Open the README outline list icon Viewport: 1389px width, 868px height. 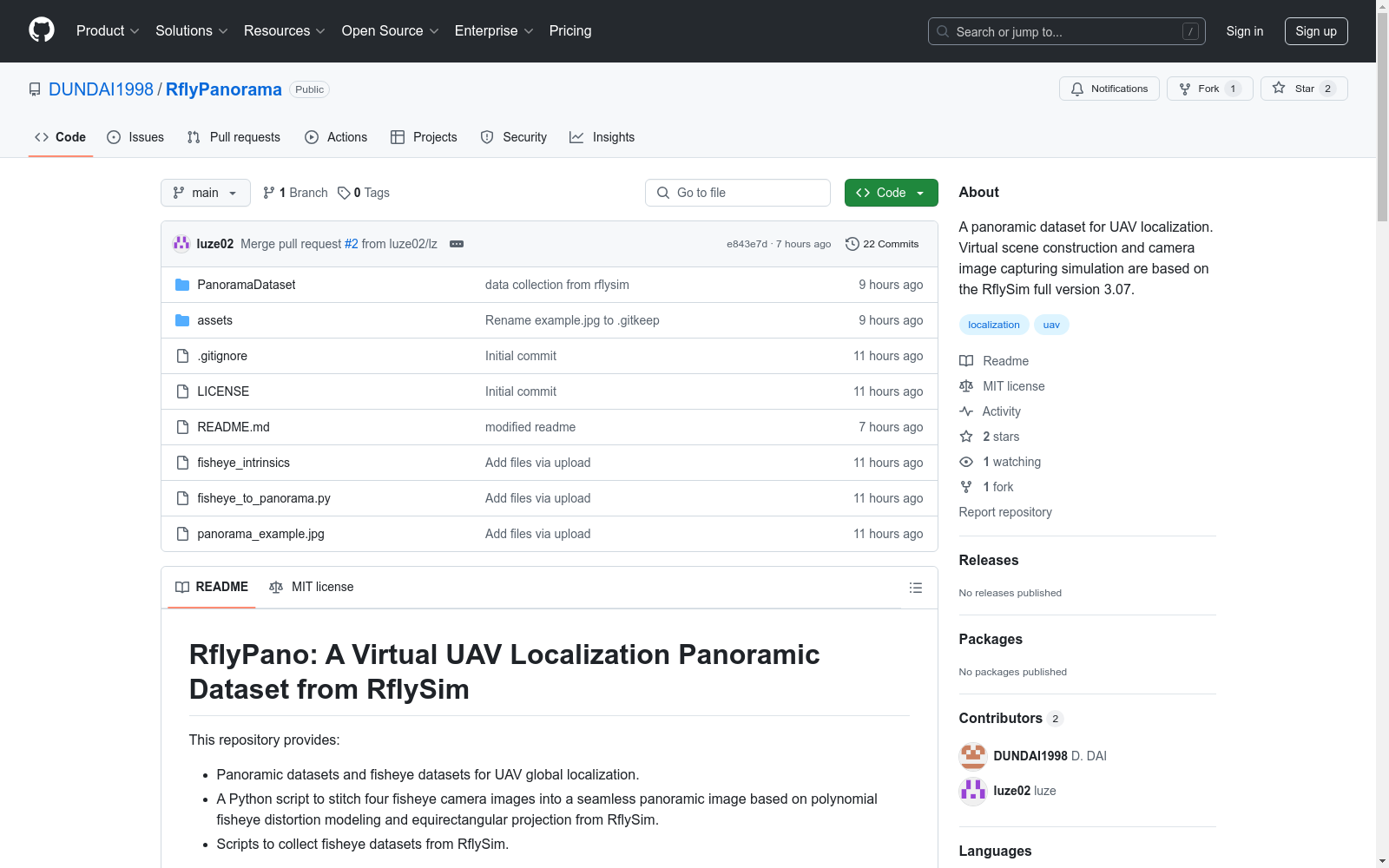click(915, 588)
